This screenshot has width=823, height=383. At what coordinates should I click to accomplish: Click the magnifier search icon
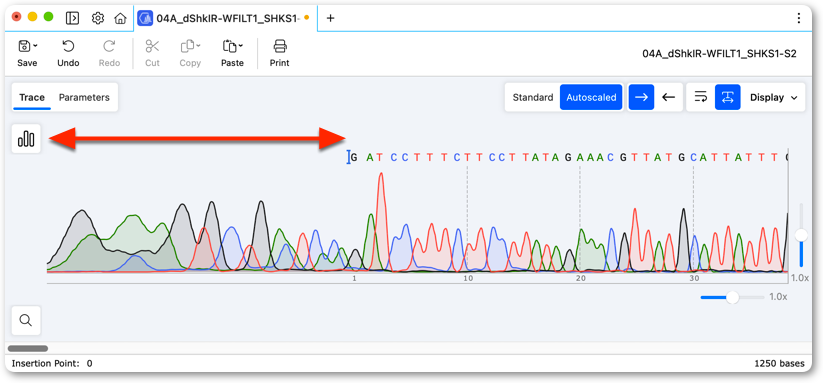click(26, 320)
